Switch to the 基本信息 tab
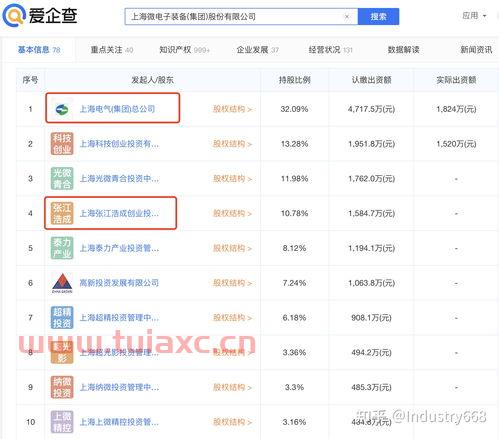Screen dimensions: 499x439 point(39,50)
